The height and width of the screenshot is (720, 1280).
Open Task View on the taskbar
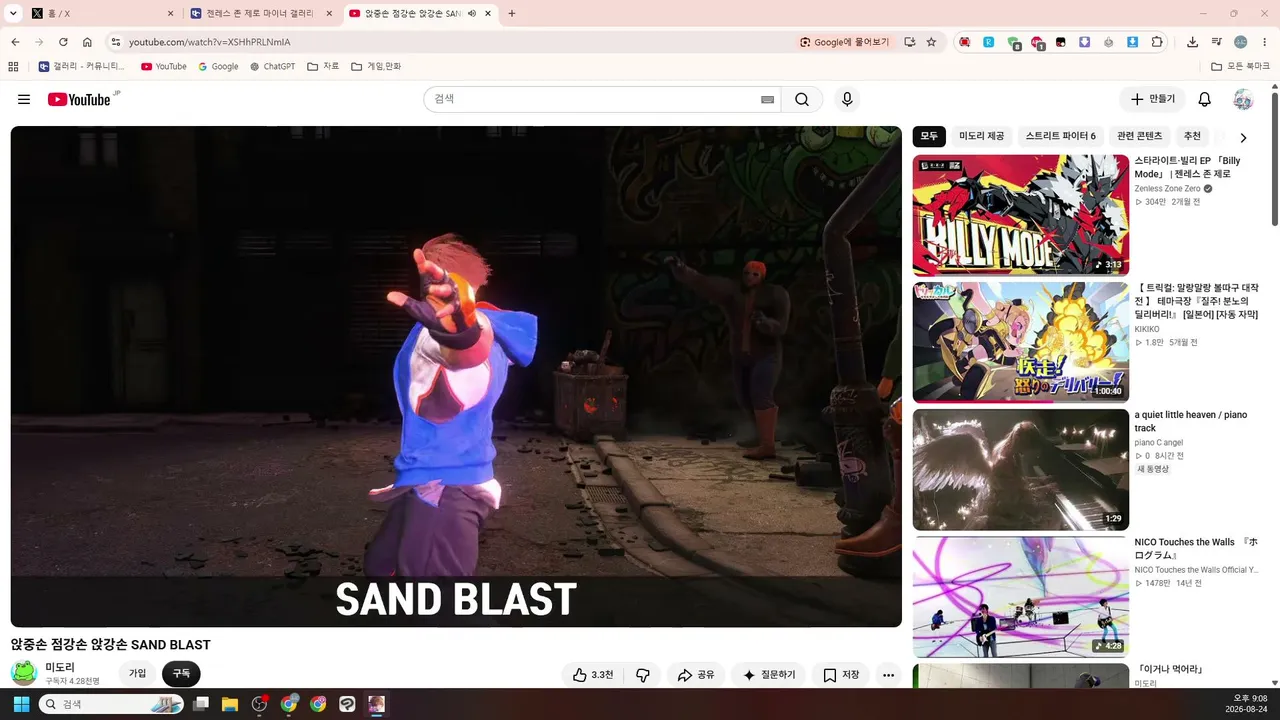point(200,704)
